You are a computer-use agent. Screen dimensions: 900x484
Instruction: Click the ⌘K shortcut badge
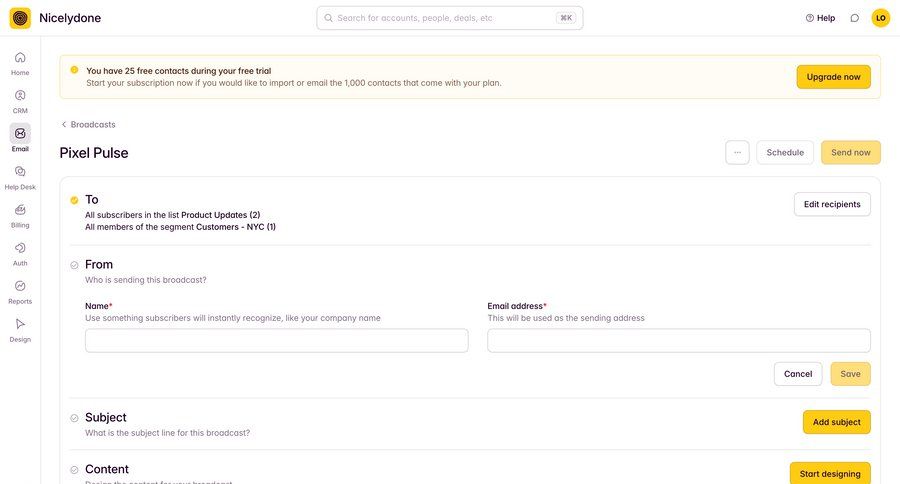click(x=566, y=18)
